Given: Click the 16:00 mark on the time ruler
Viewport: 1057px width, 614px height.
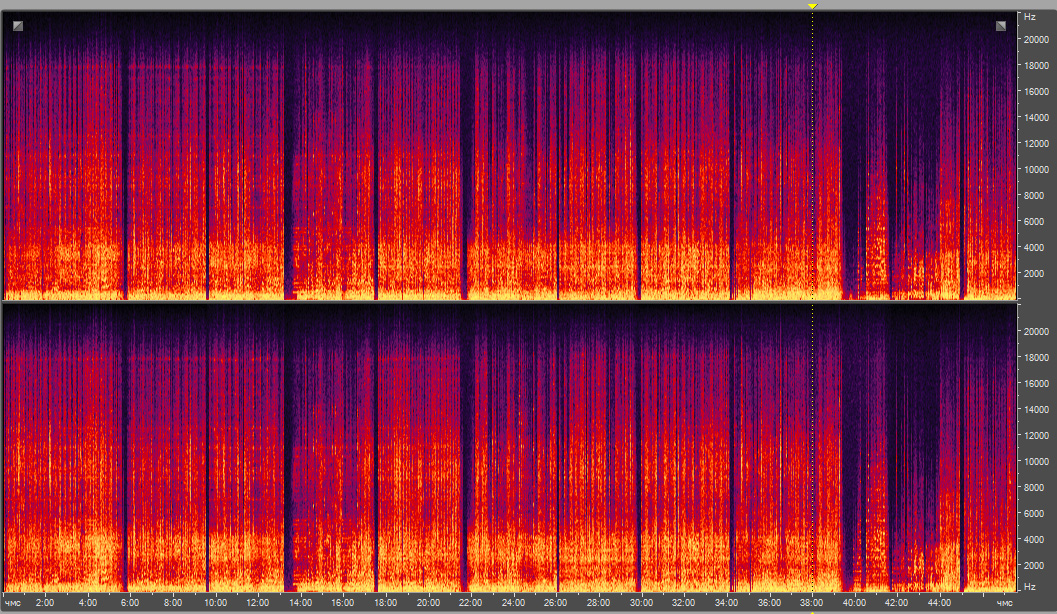Looking at the screenshot, I should pos(343,603).
